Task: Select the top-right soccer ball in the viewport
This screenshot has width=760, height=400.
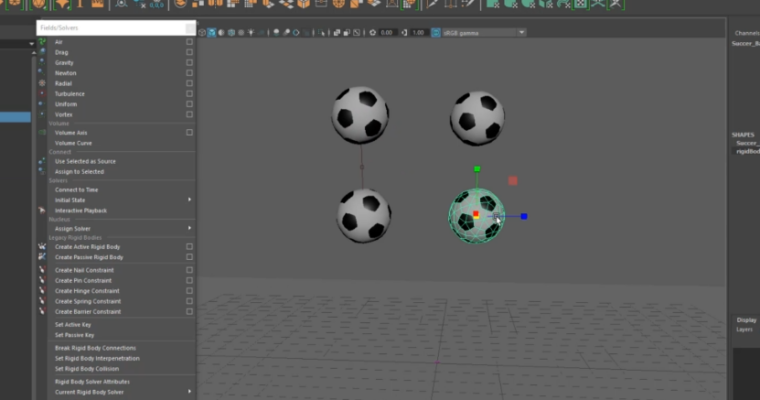Action: [477, 118]
